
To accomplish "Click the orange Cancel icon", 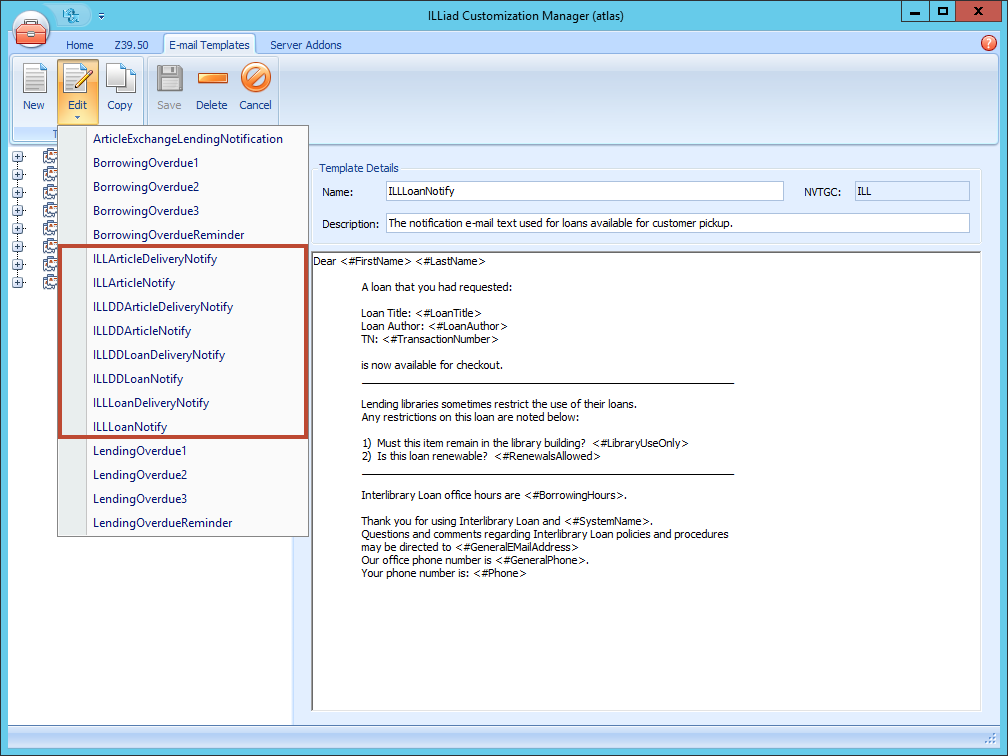I will point(255,86).
